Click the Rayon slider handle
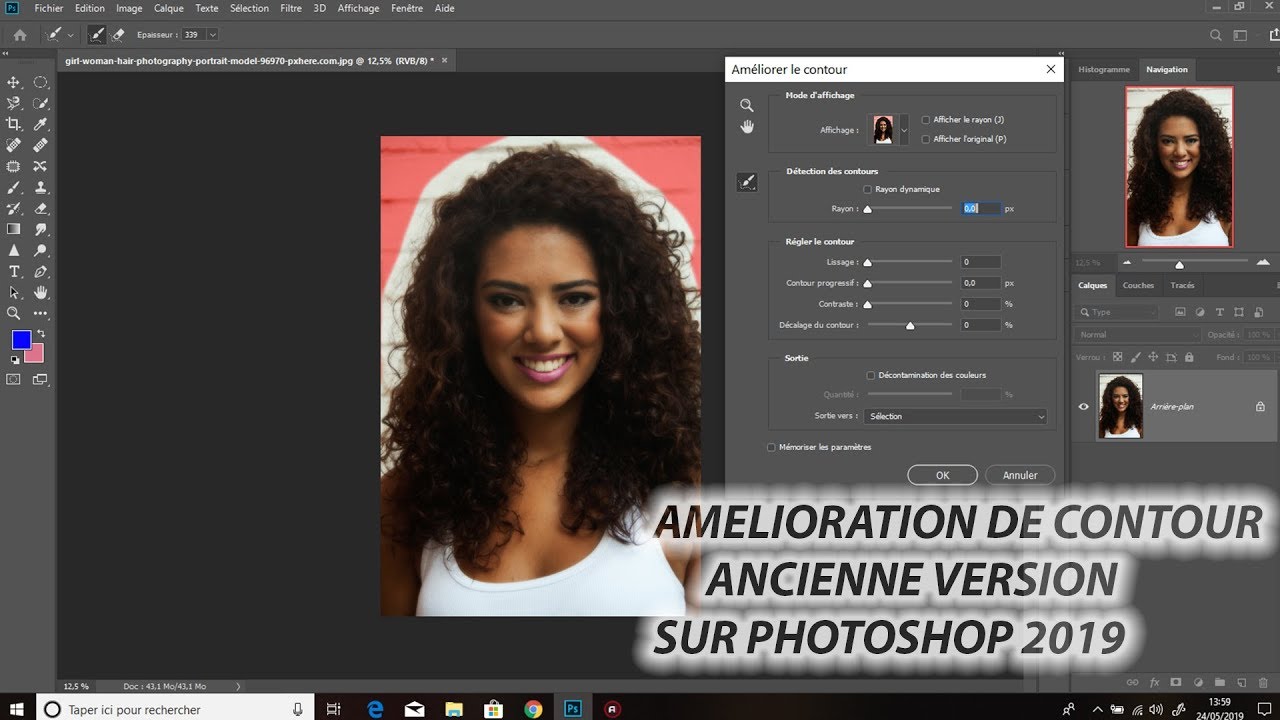 point(867,209)
